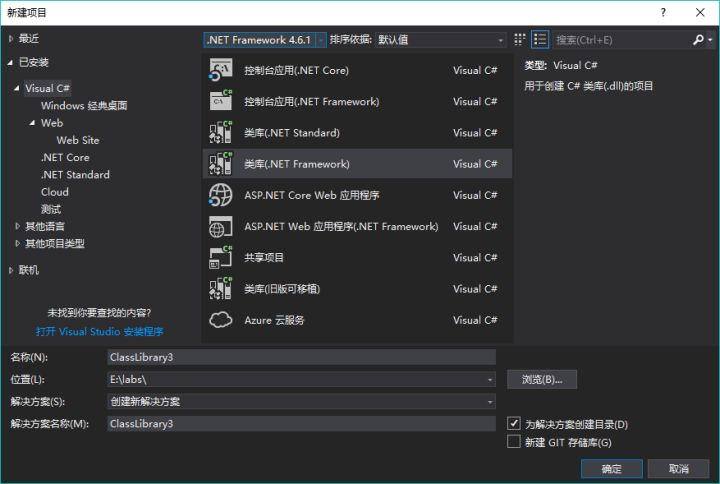Open the dialog help question mark

pyautogui.click(x=663, y=12)
